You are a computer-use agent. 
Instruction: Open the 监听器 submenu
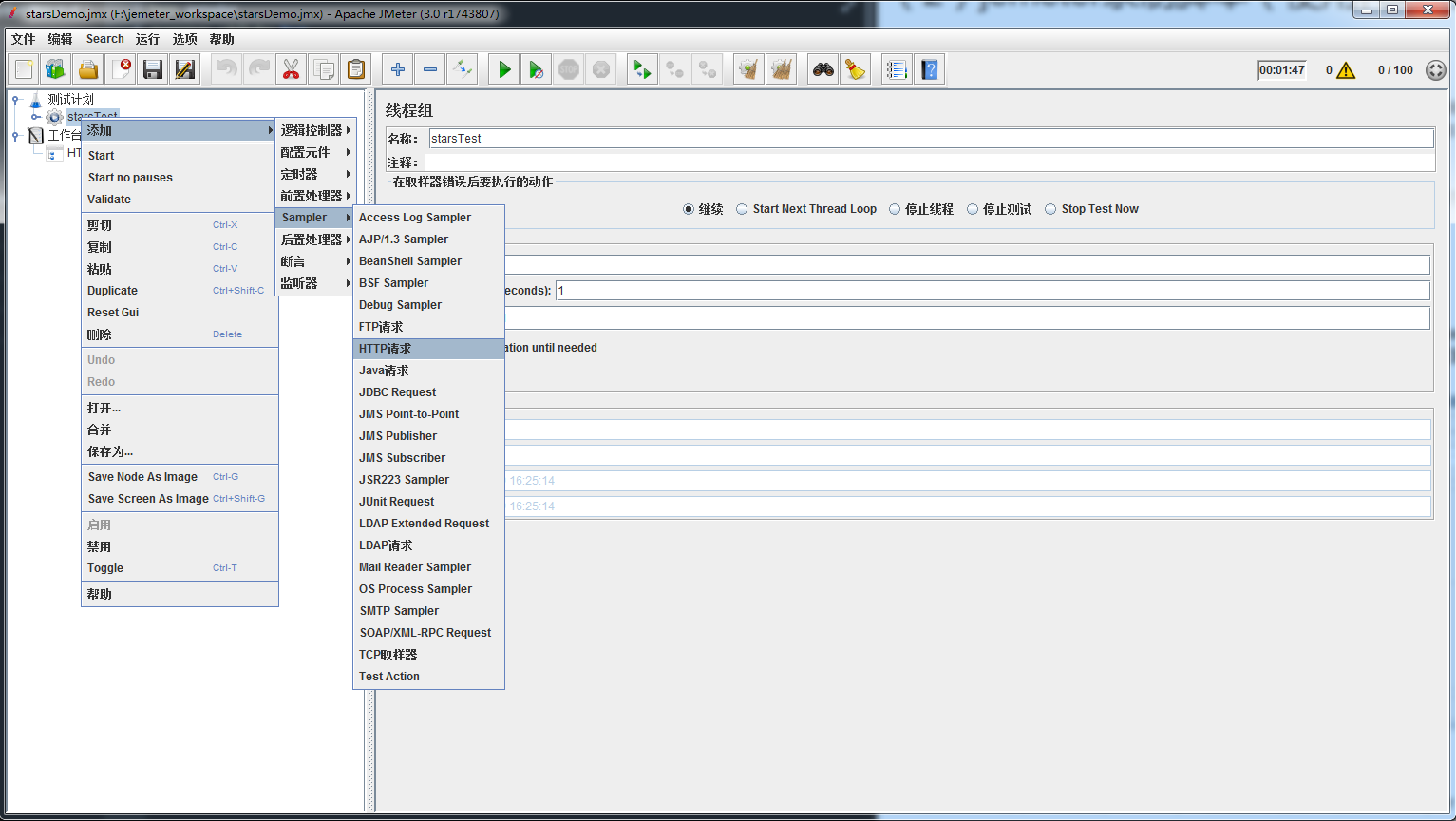point(314,283)
